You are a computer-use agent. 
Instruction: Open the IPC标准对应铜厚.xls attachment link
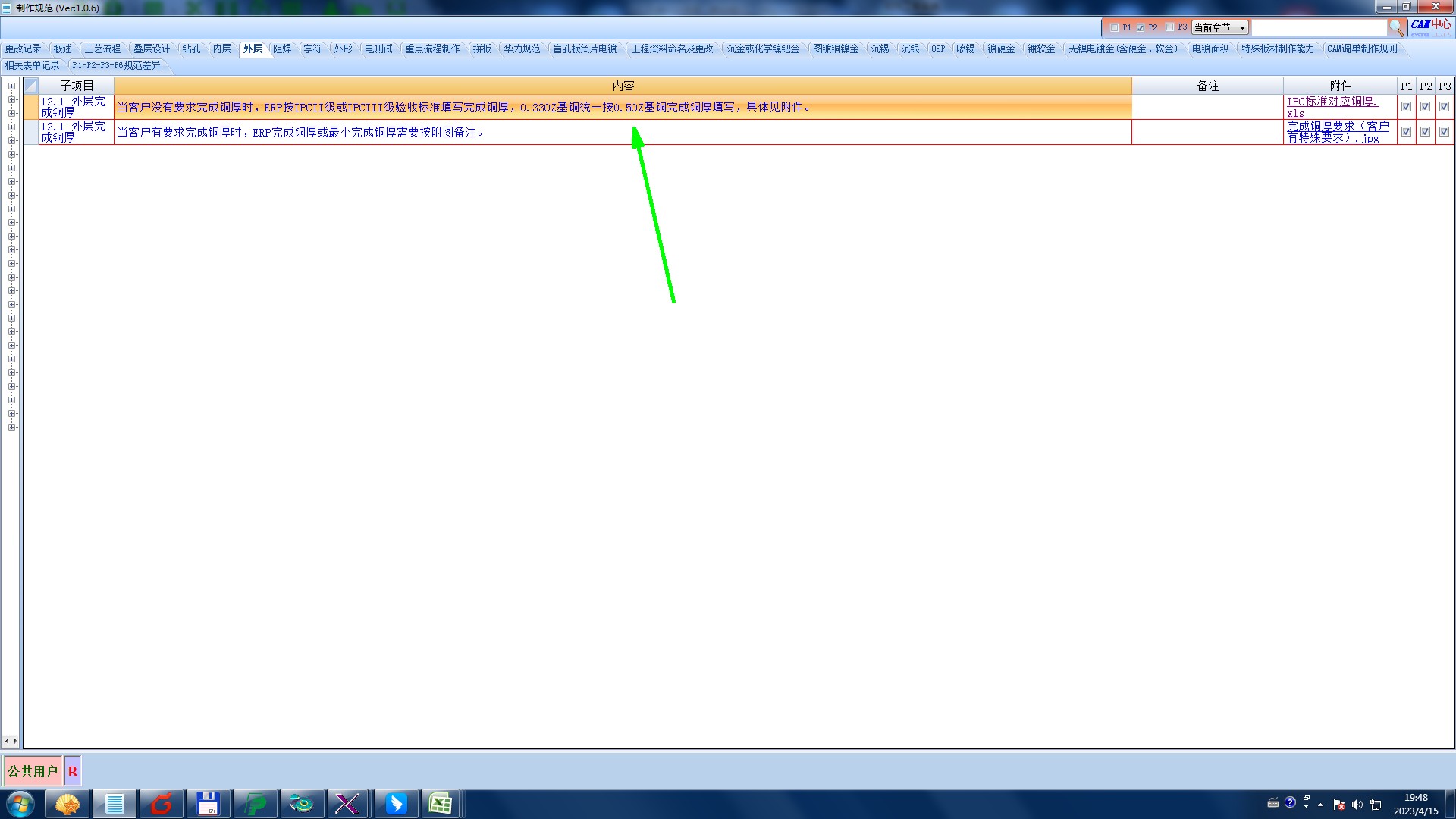1332,102
